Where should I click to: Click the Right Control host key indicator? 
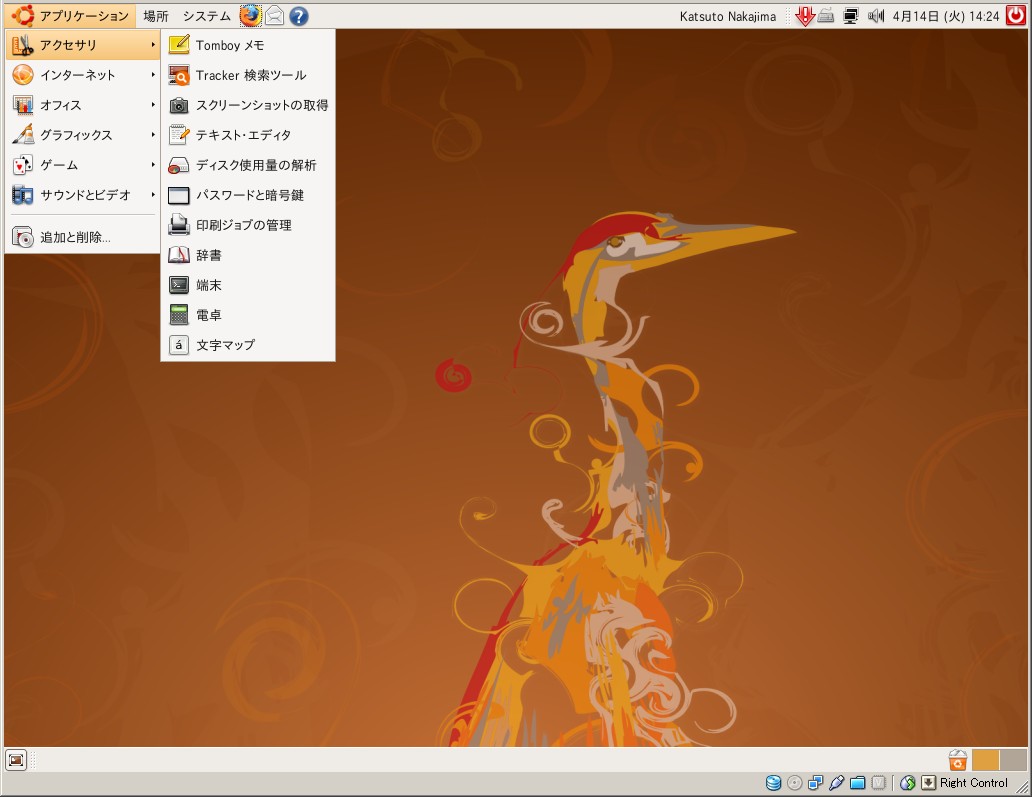[x=973, y=783]
